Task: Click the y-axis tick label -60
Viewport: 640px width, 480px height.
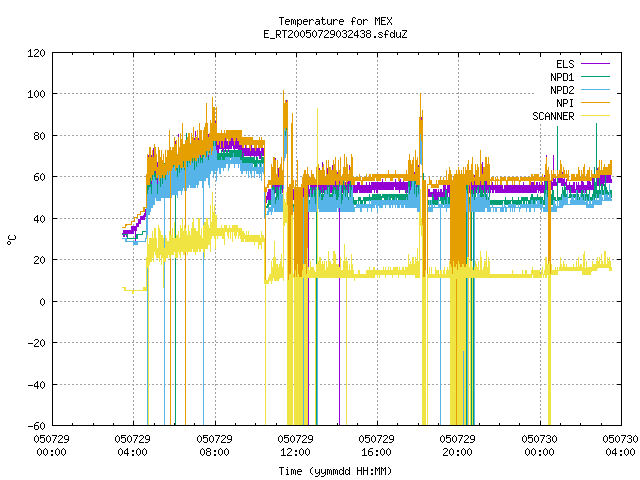Action: tap(36, 426)
